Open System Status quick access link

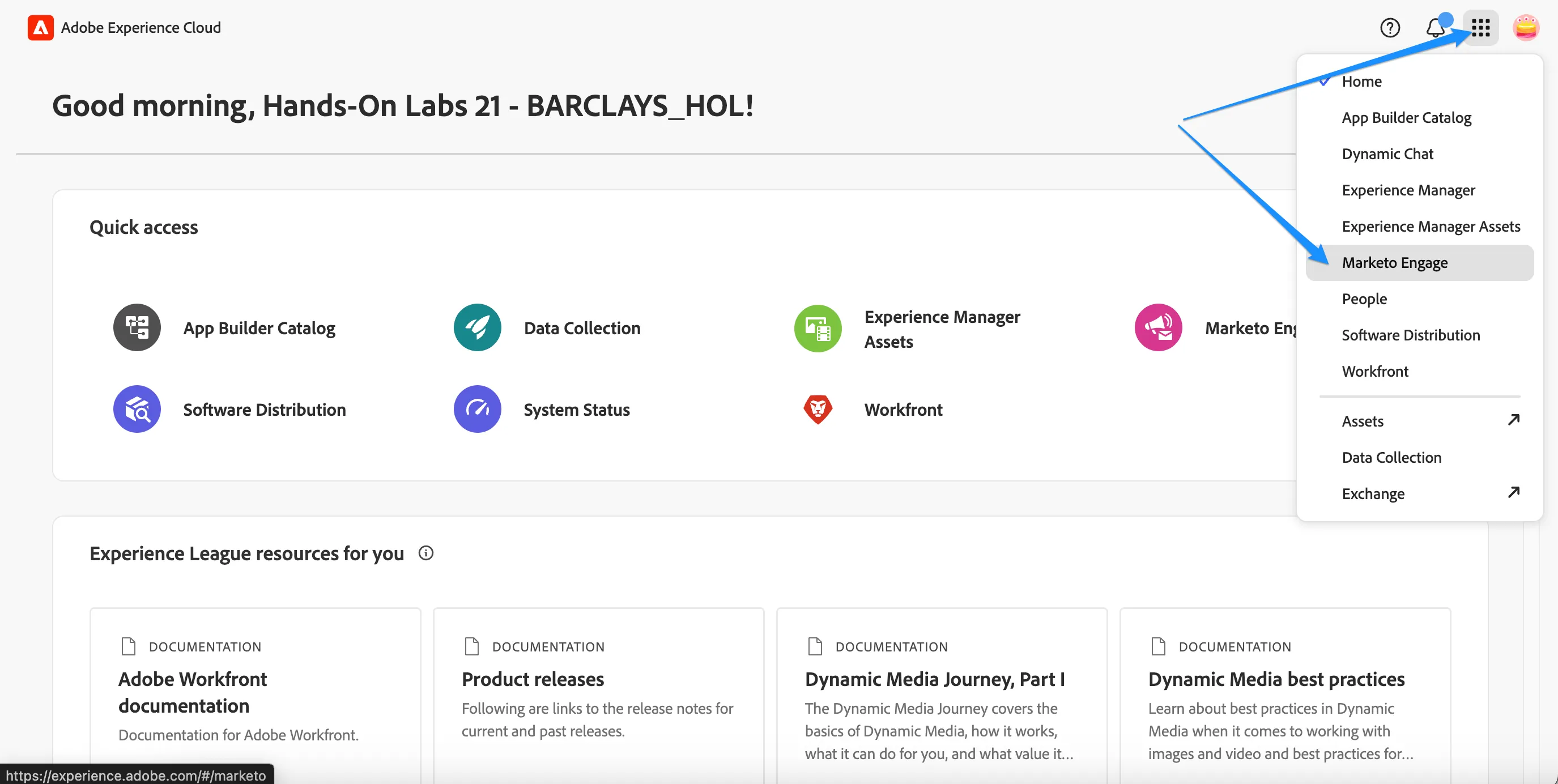coord(576,410)
